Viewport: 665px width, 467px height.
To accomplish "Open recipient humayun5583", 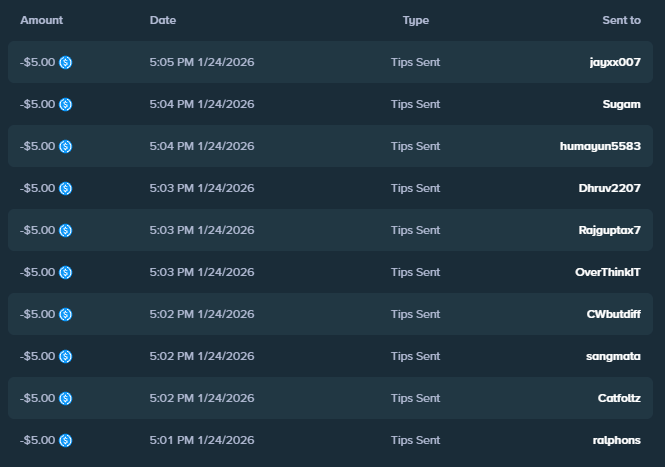I will (600, 146).
